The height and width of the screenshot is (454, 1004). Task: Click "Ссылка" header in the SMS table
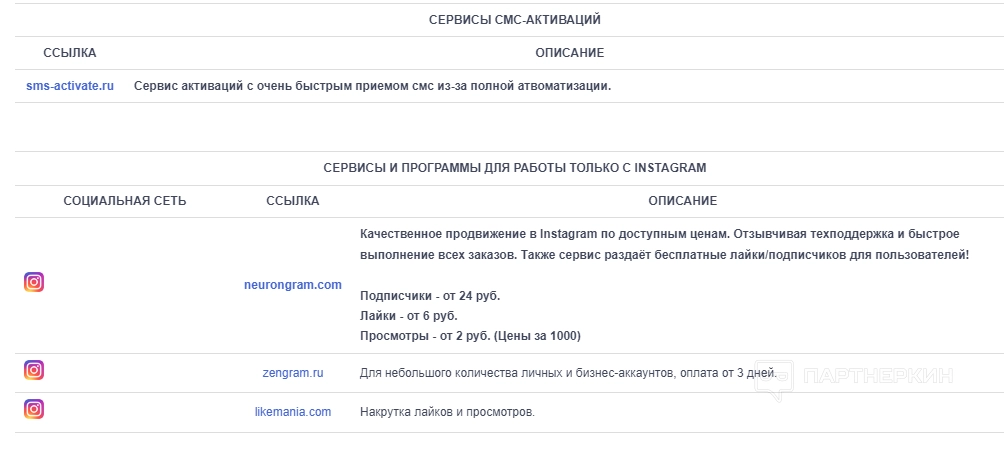click(70, 53)
